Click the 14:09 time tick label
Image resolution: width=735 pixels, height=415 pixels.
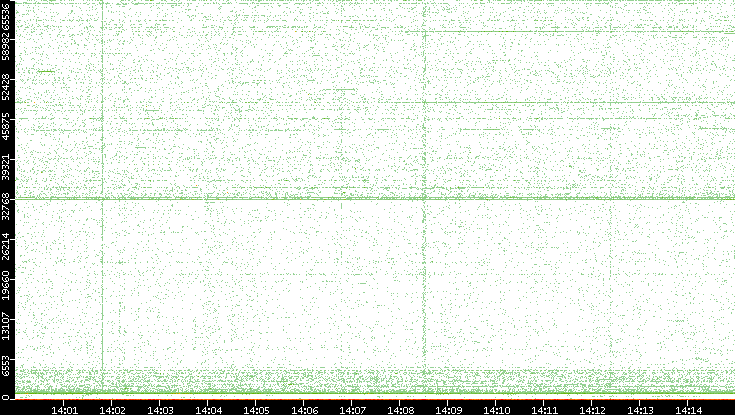(449, 410)
